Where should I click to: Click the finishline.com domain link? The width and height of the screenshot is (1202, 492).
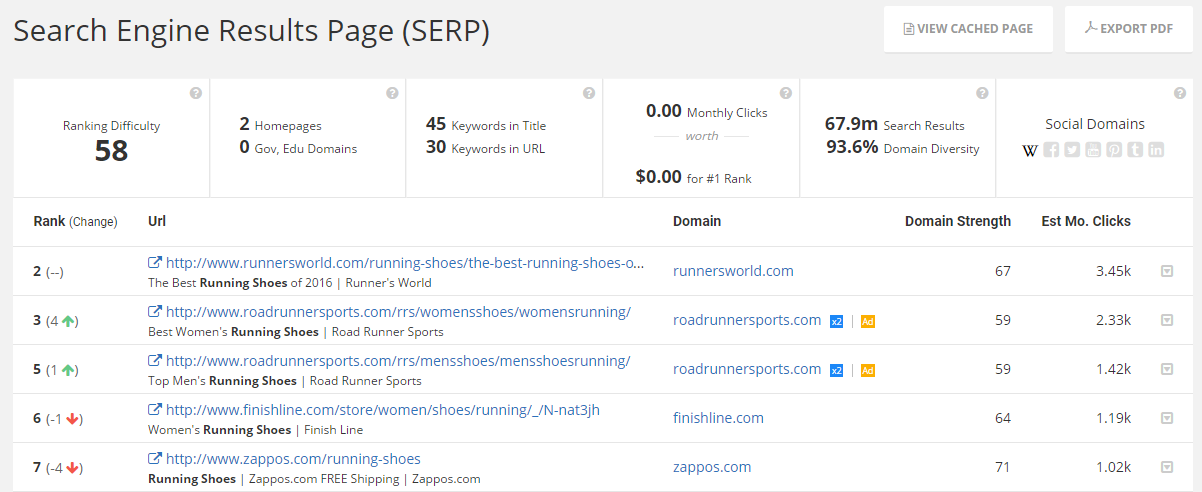point(718,418)
